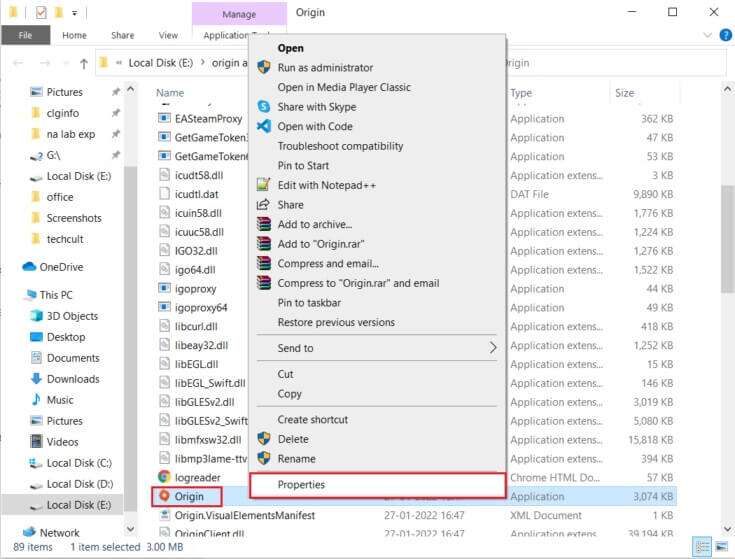Click the Network icon in sidebar
Screen dimensions: 735x559
click(29, 532)
